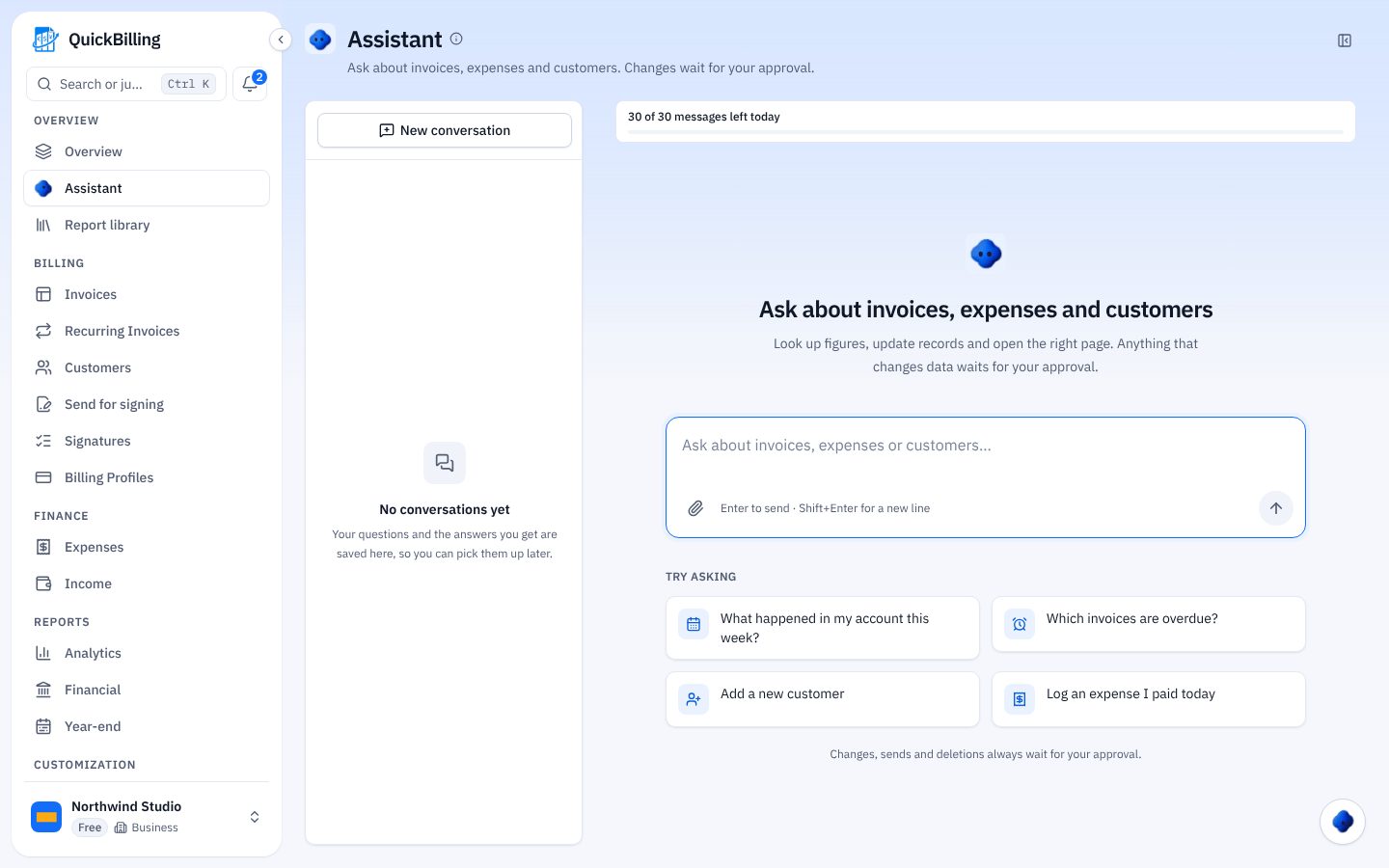1389x868 pixels.
Task: Click the Free plan badge
Action: coord(90,827)
